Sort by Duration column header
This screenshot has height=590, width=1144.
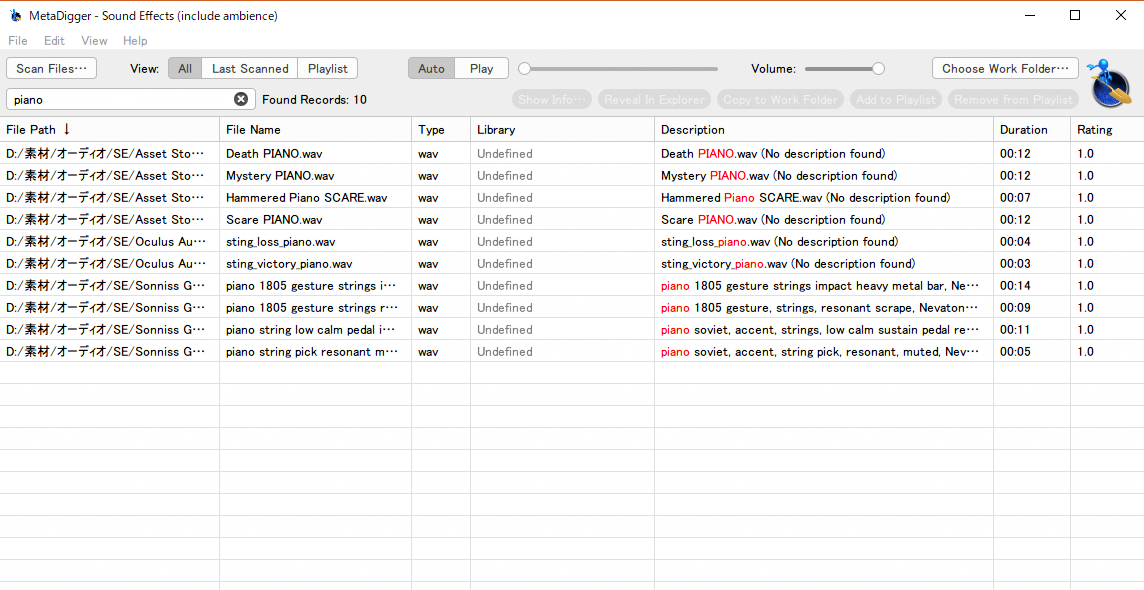click(1024, 130)
